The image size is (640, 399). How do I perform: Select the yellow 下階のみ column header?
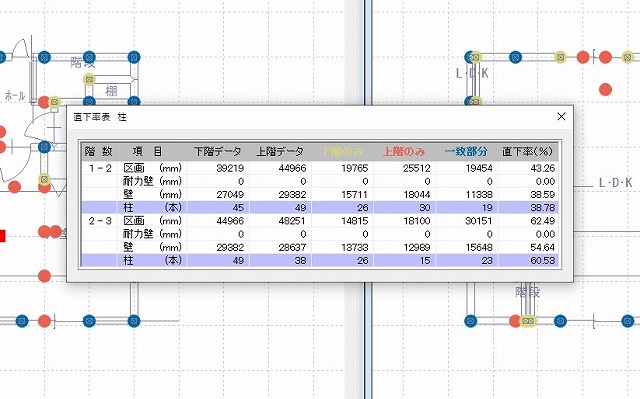342,152
